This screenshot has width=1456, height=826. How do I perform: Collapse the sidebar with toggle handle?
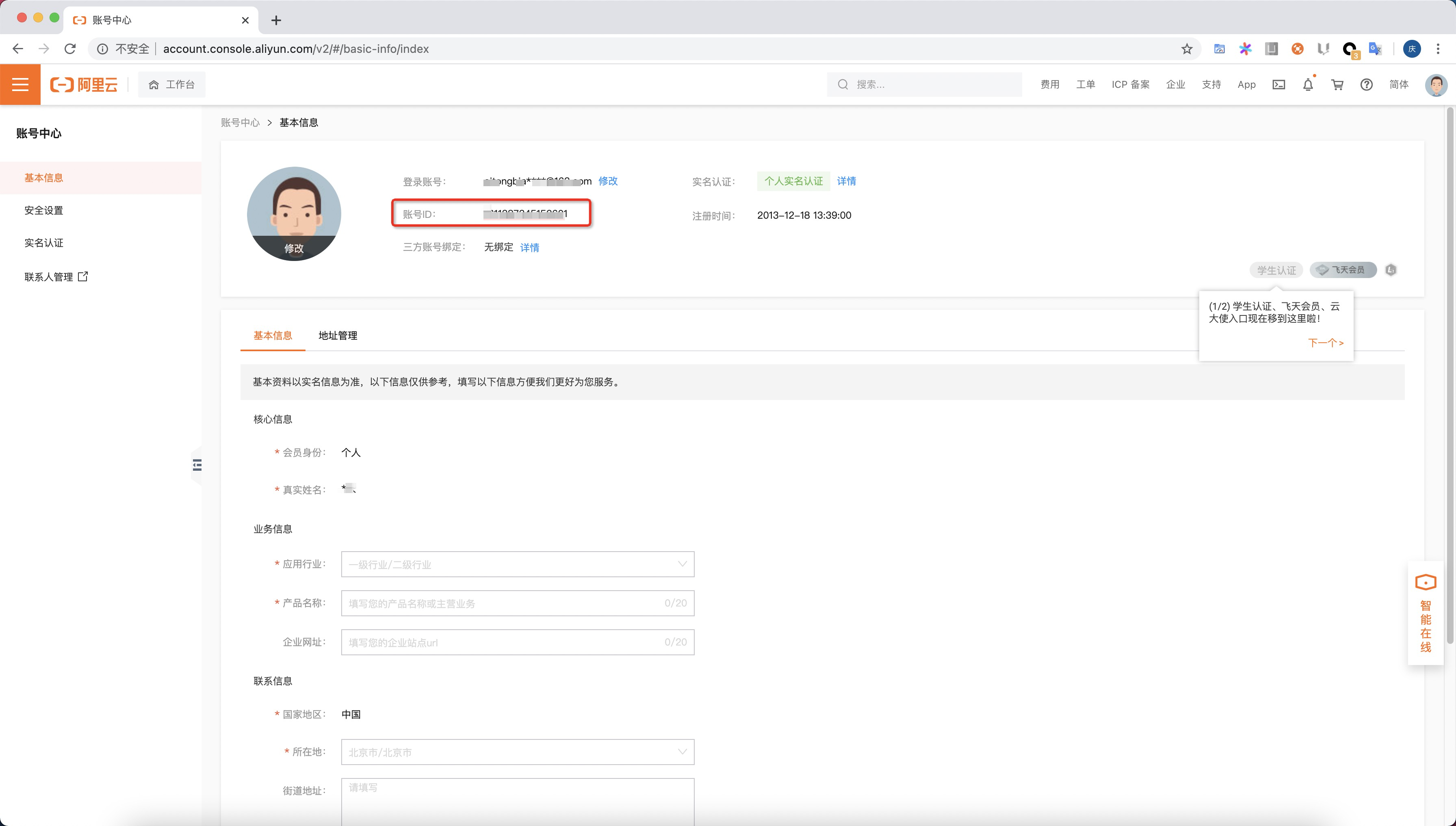coord(197,465)
